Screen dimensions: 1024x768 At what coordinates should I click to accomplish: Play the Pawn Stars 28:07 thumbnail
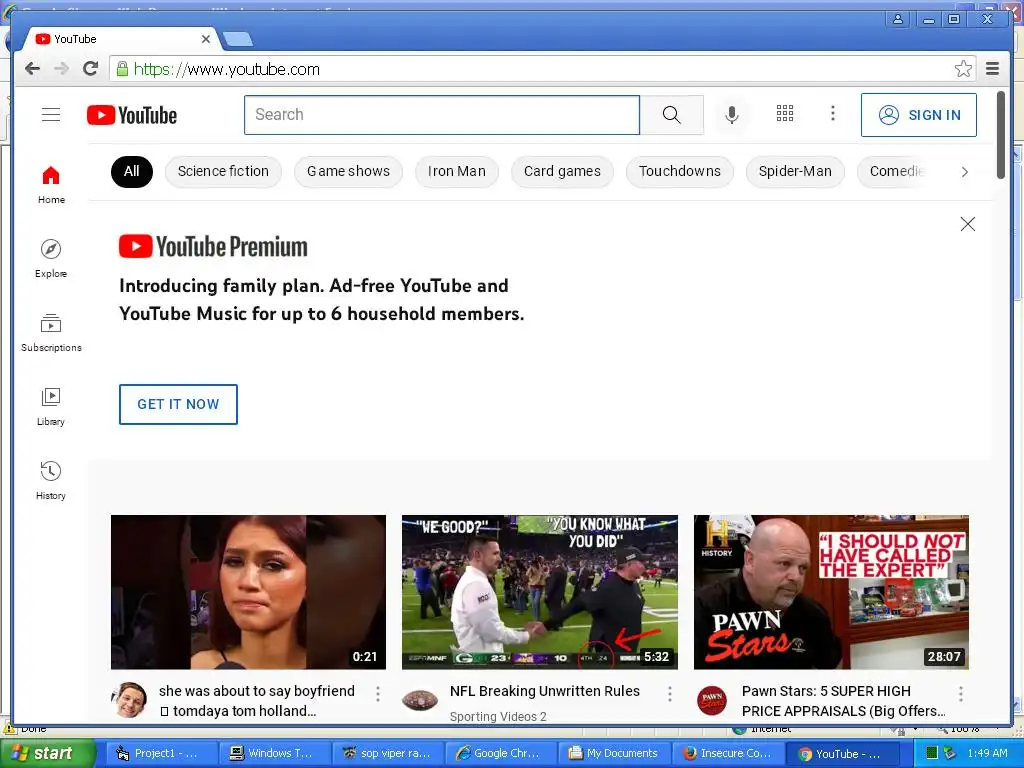[831, 592]
